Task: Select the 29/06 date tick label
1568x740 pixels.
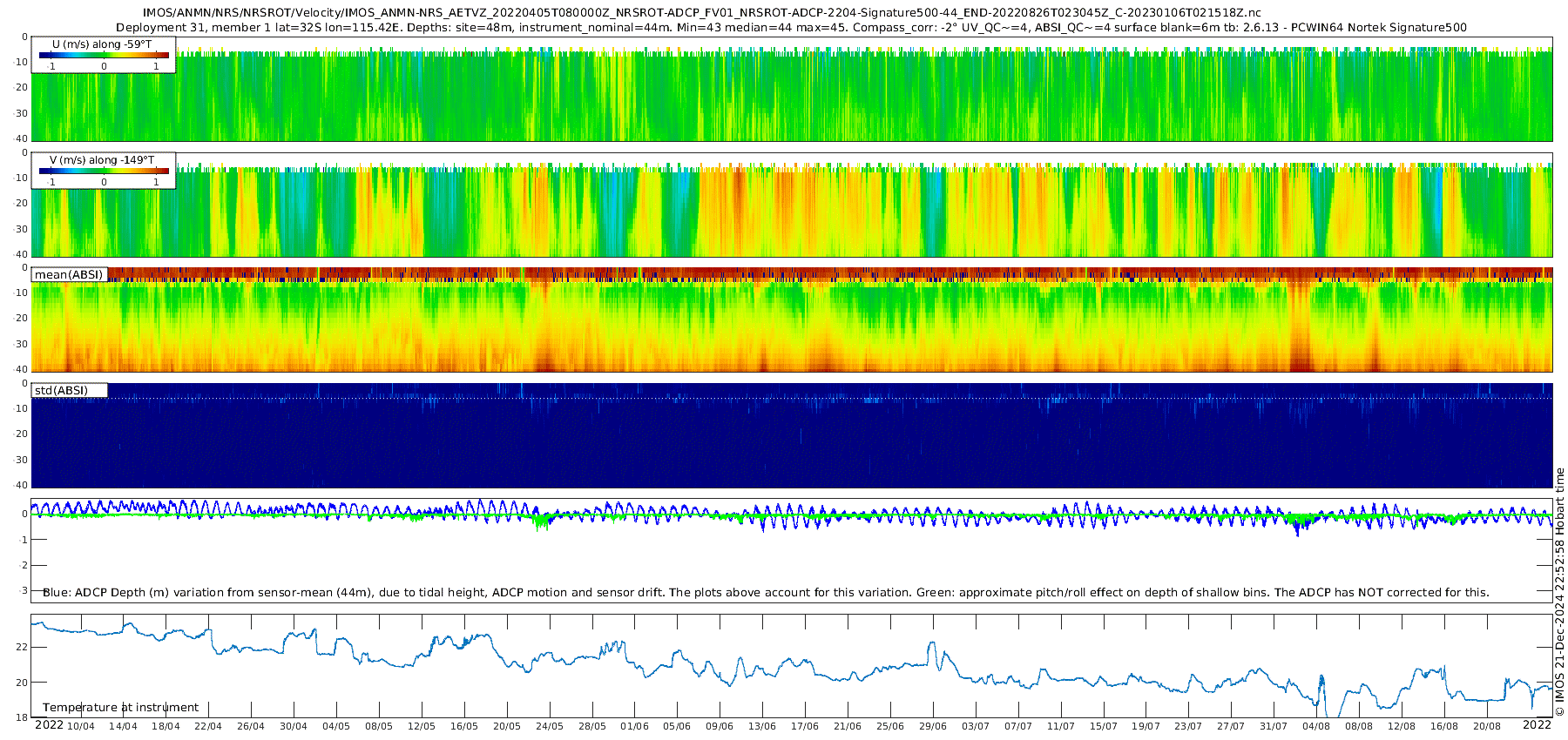Action: click(x=932, y=726)
